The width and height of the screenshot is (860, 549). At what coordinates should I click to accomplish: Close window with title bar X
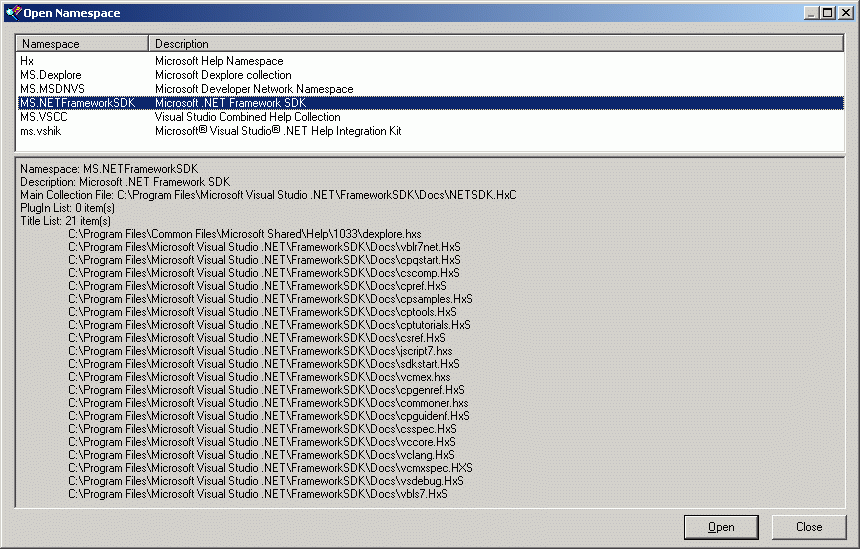coord(846,13)
